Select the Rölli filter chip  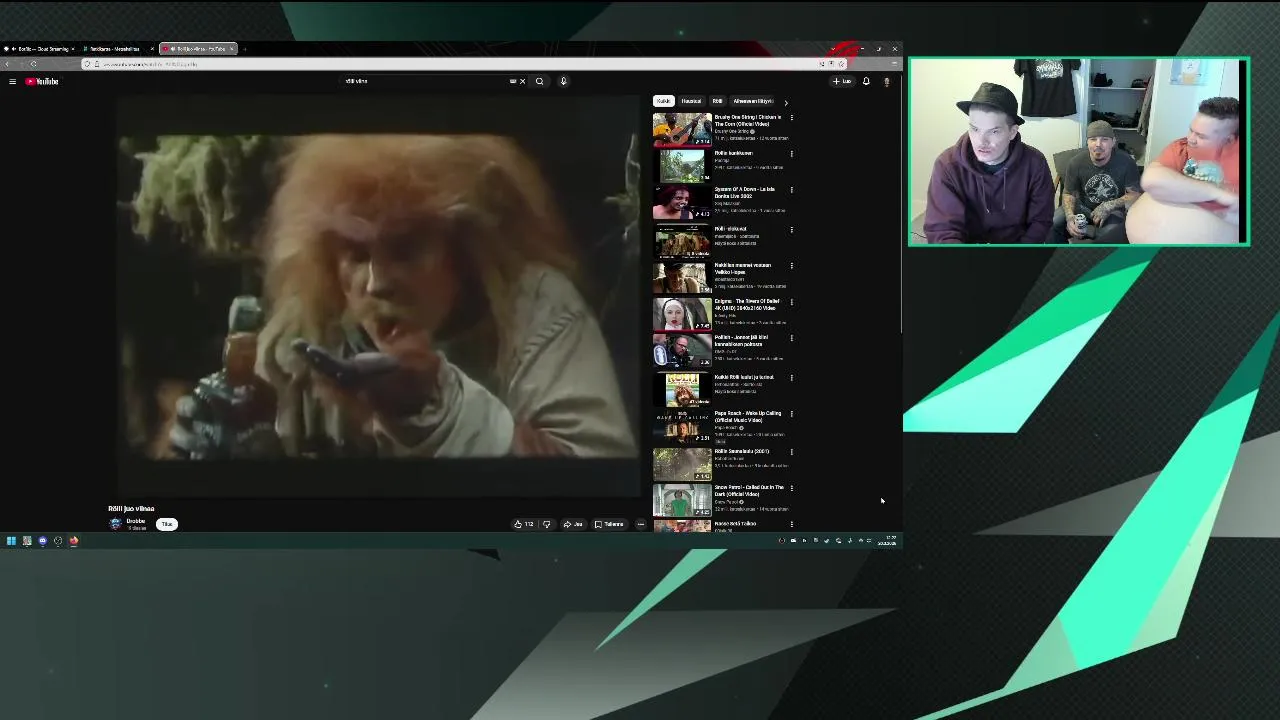(717, 101)
